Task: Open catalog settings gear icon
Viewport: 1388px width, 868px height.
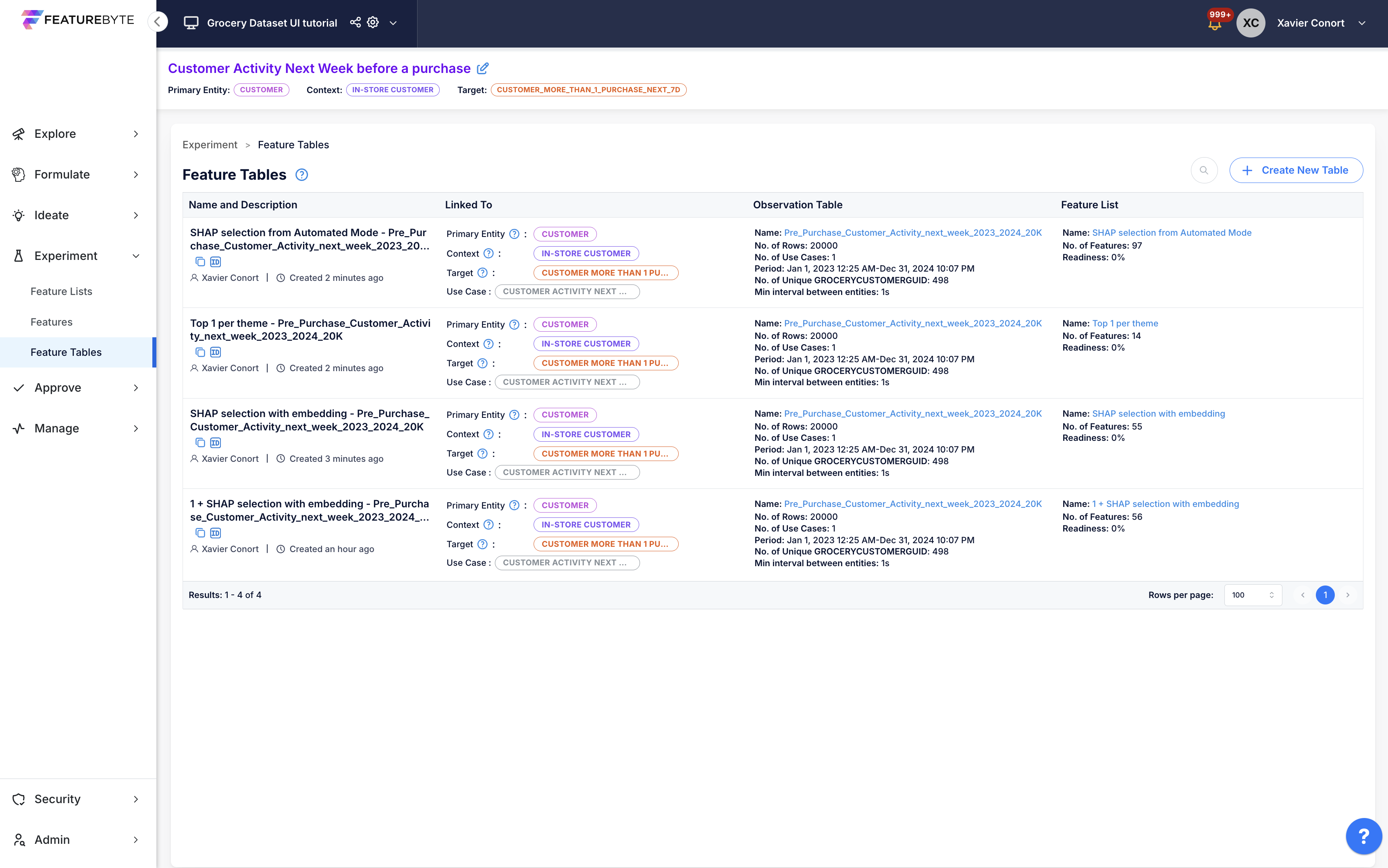Action: [x=373, y=23]
